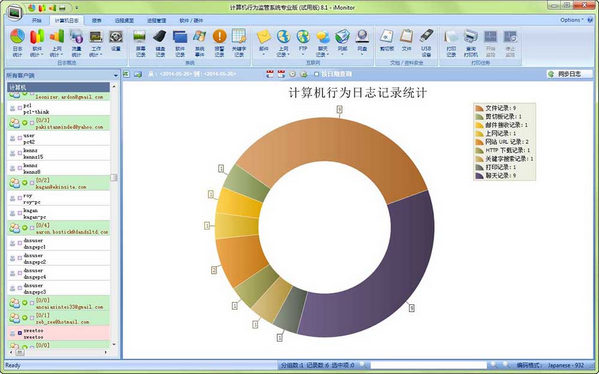Tick the checkbox beside roy-pc

pyautogui.click(x=20, y=198)
